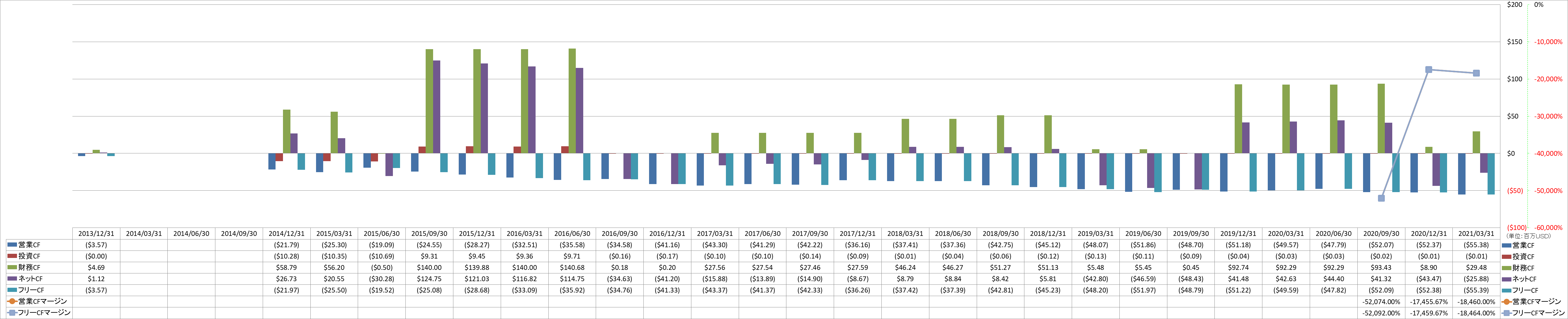Click 営業CFマージン entry in the right-side legend
Screen dimensions: 1568x319
[1531, 301]
